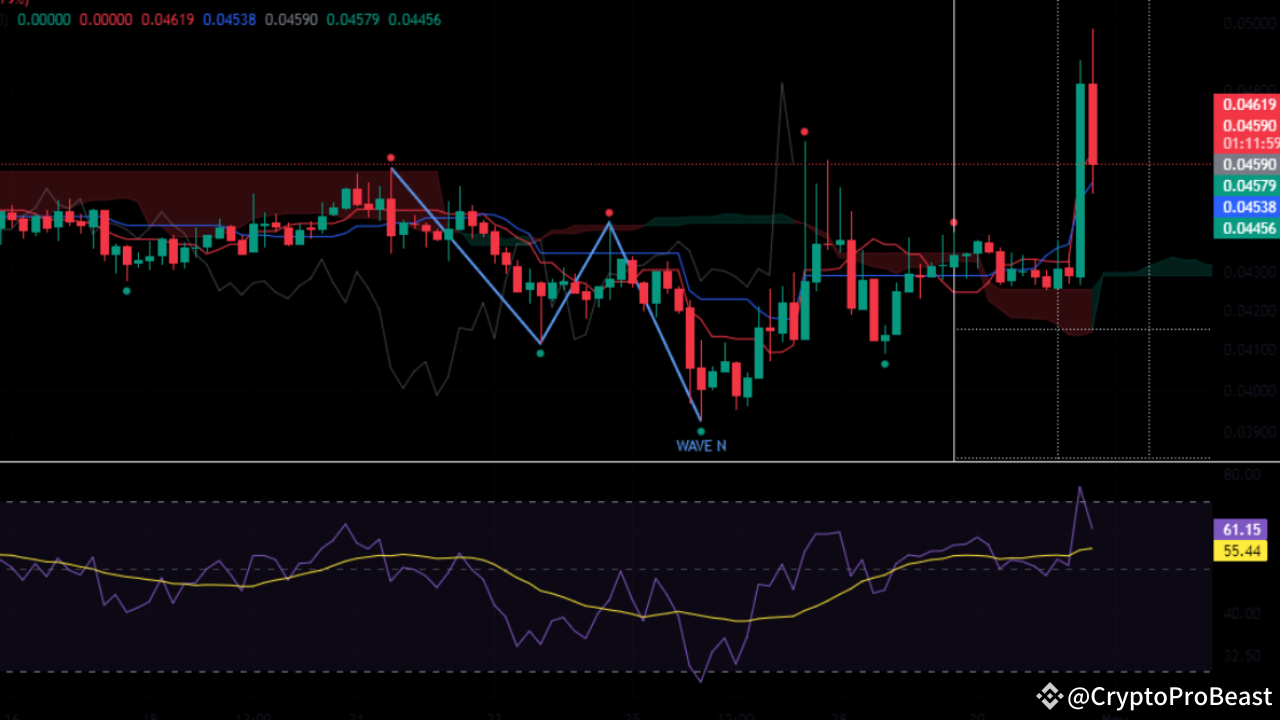
Task: Click the yellow RSI MA value 55.44
Action: point(1240,550)
